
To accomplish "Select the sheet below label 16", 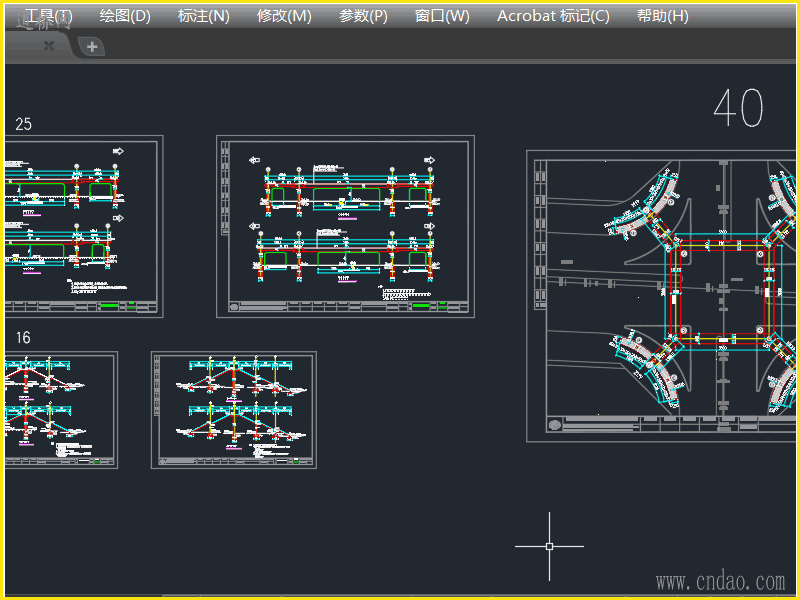I will click(x=59, y=409).
